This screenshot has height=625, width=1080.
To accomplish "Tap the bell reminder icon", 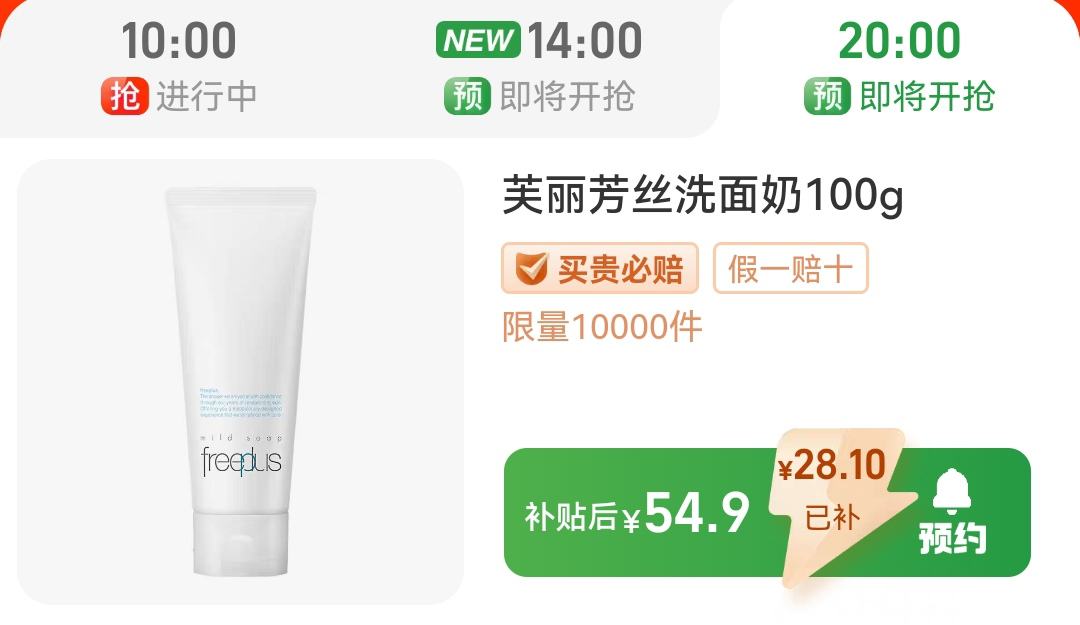I will tap(952, 491).
